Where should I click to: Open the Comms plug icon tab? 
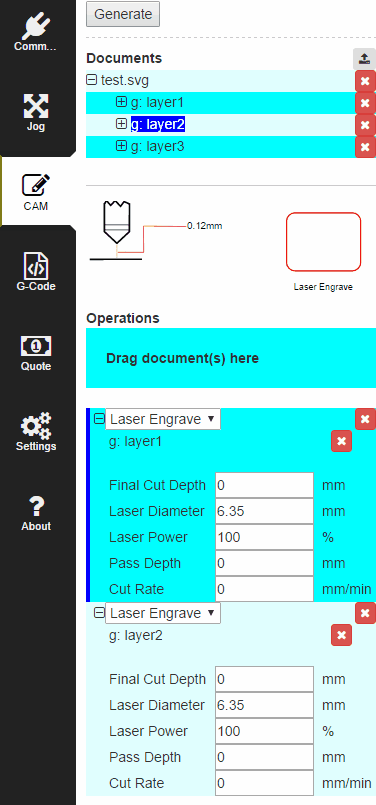35,33
